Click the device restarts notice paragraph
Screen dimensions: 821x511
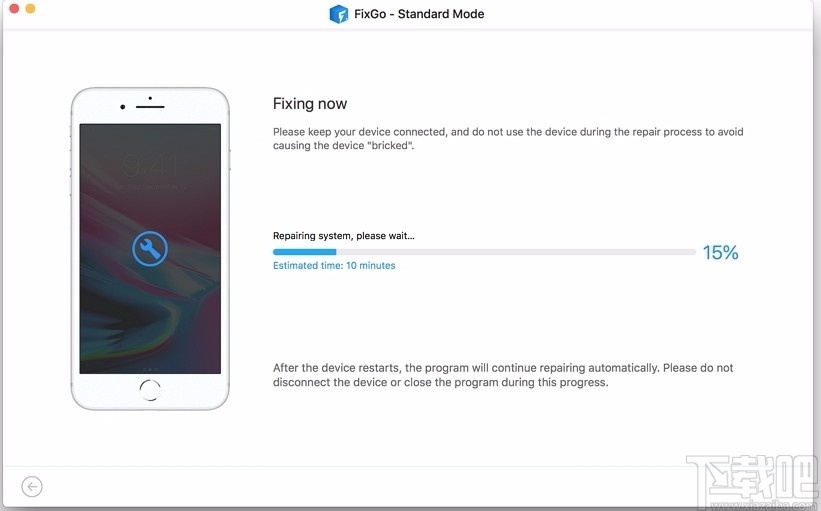(x=503, y=375)
